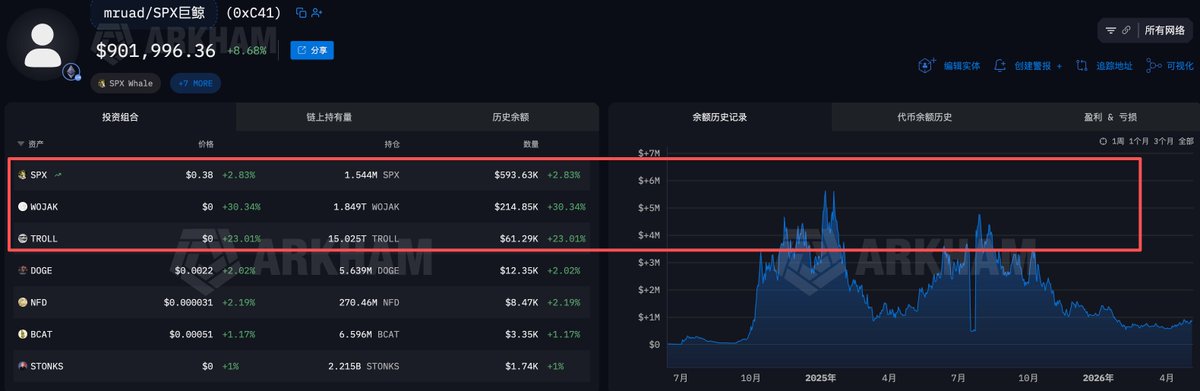Click the WOJAK token icon
Screen dimensions: 1200x391
(x=23, y=207)
